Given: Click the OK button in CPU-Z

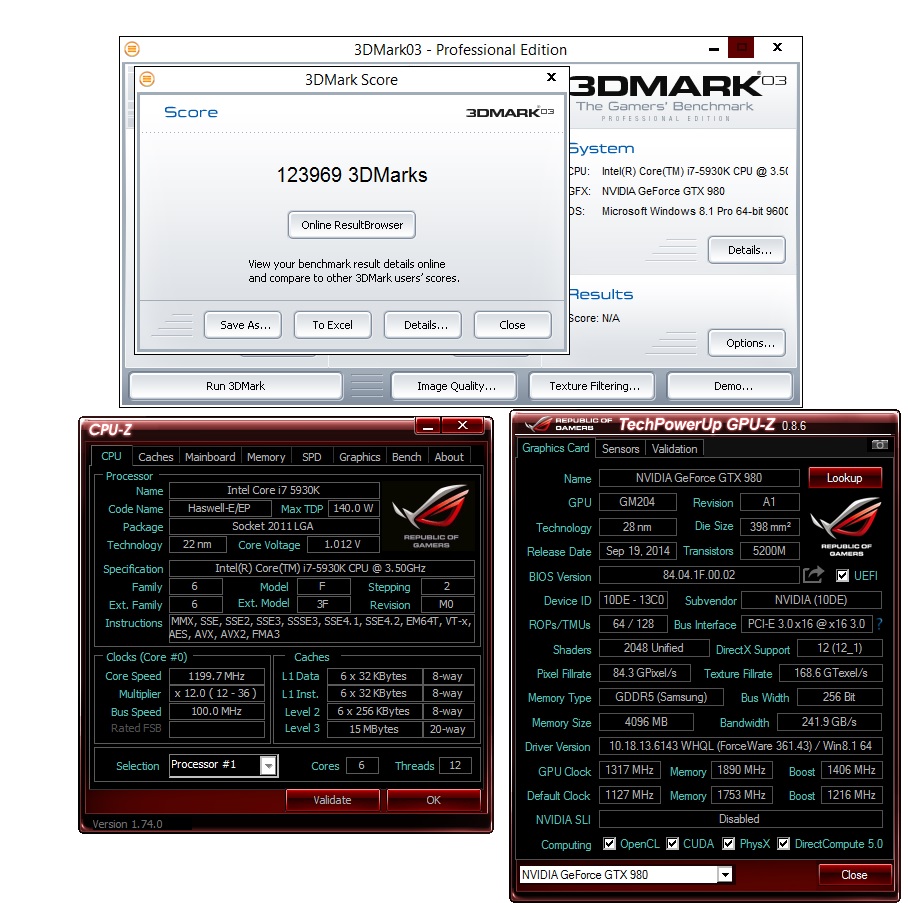Looking at the screenshot, I should point(433,800).
